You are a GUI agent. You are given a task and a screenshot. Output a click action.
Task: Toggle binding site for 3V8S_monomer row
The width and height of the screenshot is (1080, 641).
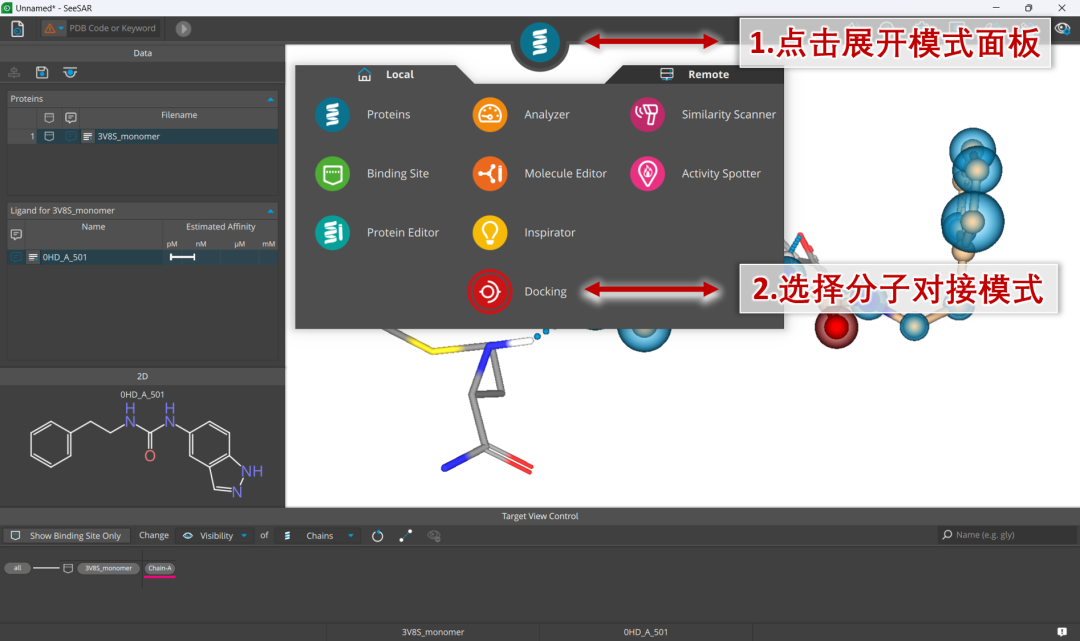coord(49,136)
